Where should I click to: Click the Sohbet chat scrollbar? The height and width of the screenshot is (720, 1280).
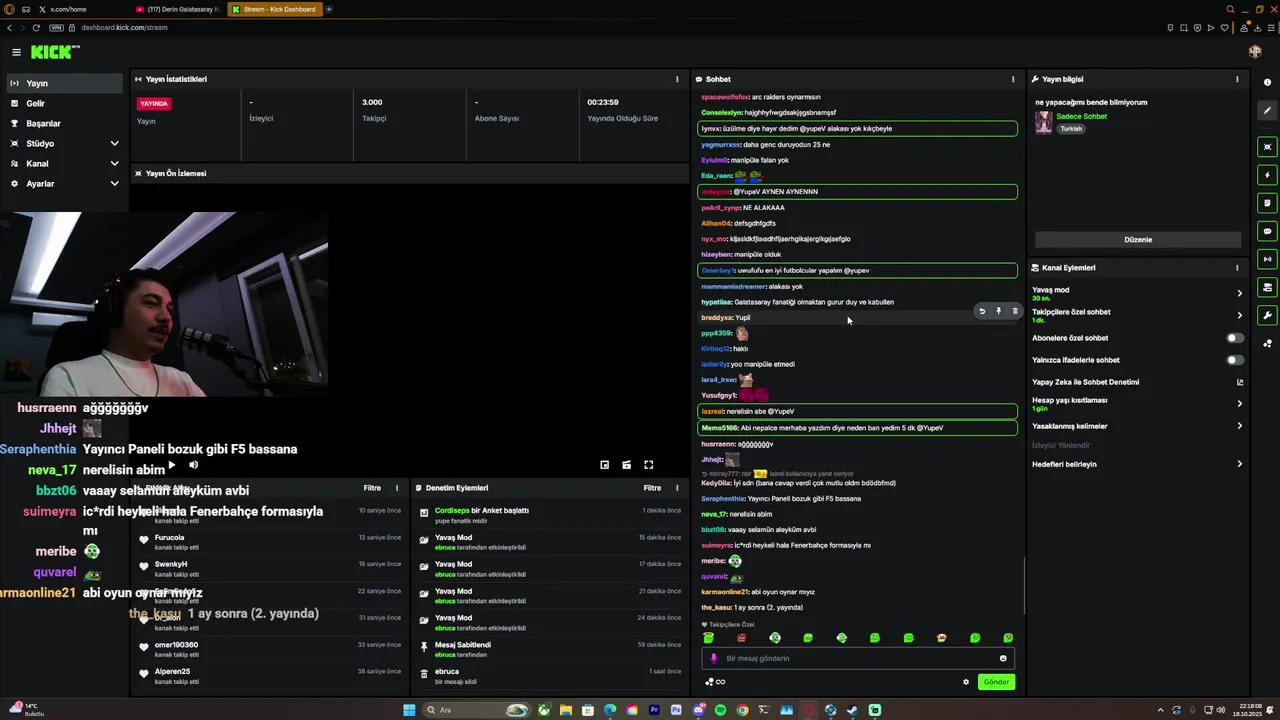click(x=1024, y=585)
